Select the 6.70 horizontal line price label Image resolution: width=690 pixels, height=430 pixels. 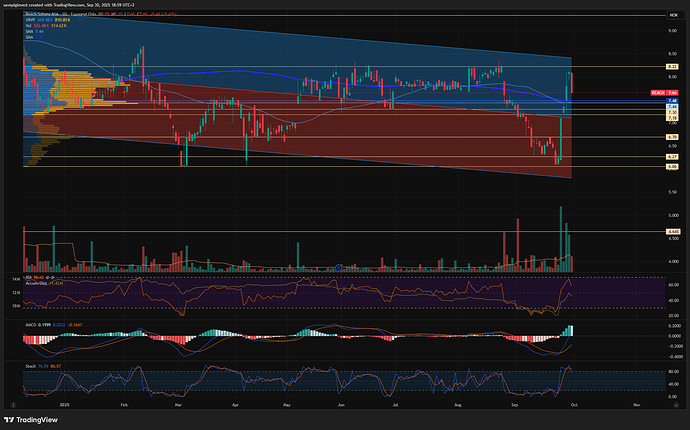pos(672,136)
